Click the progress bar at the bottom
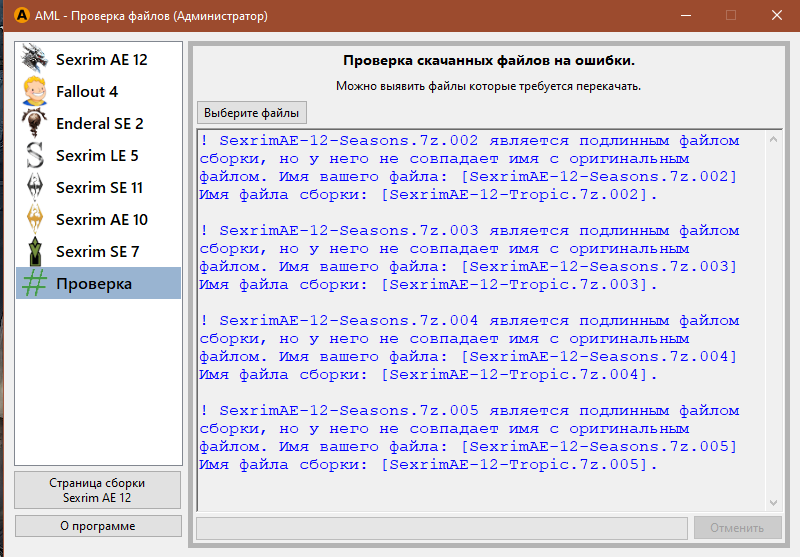The width and height of the screenshot is (800, 557). [x=441, y=528]
